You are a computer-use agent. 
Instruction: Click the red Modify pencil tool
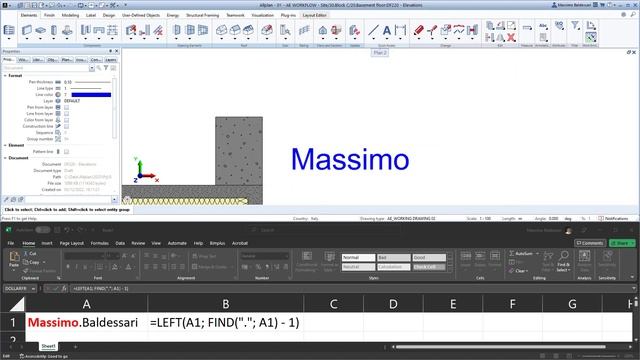click(419, 30)
